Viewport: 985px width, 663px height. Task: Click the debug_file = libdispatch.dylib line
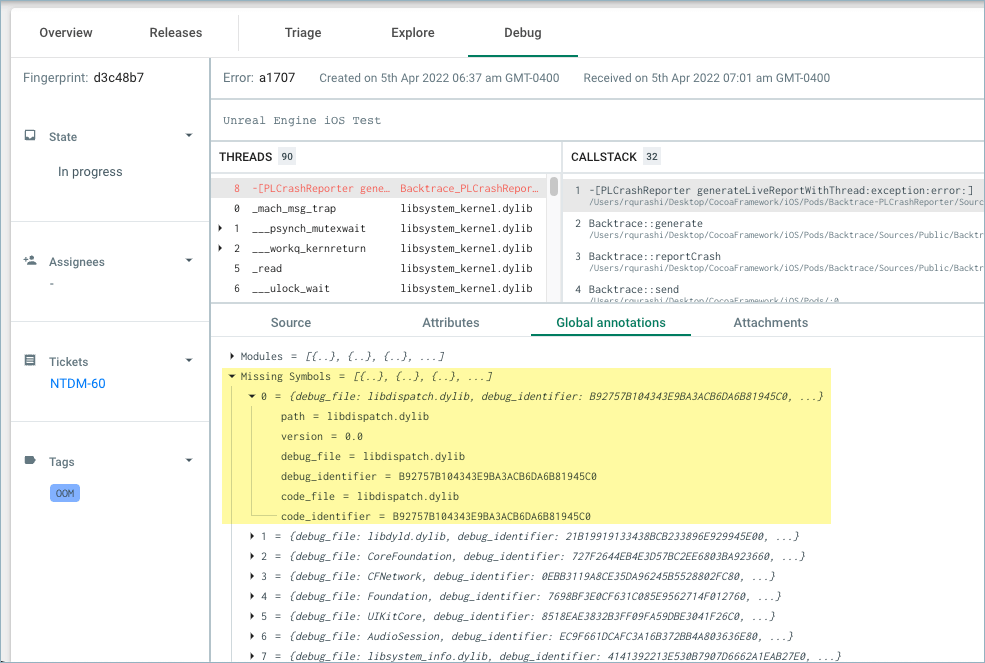(x=373, y=457)
